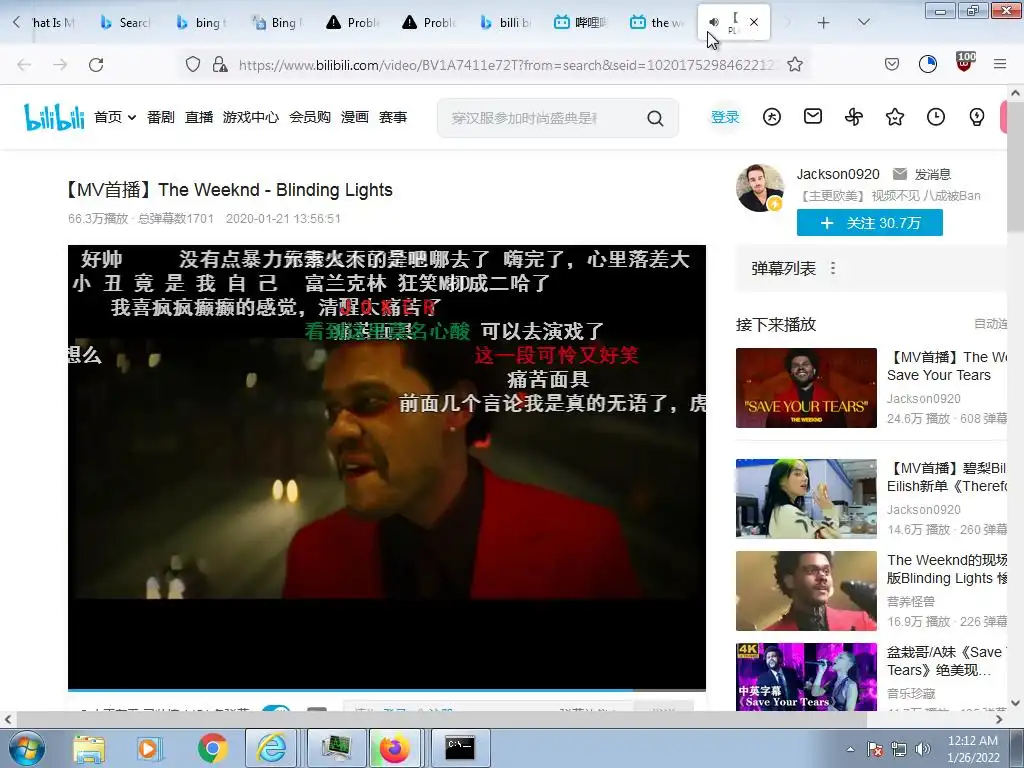Switch to the "billi b" tab

tap(504, 22)
